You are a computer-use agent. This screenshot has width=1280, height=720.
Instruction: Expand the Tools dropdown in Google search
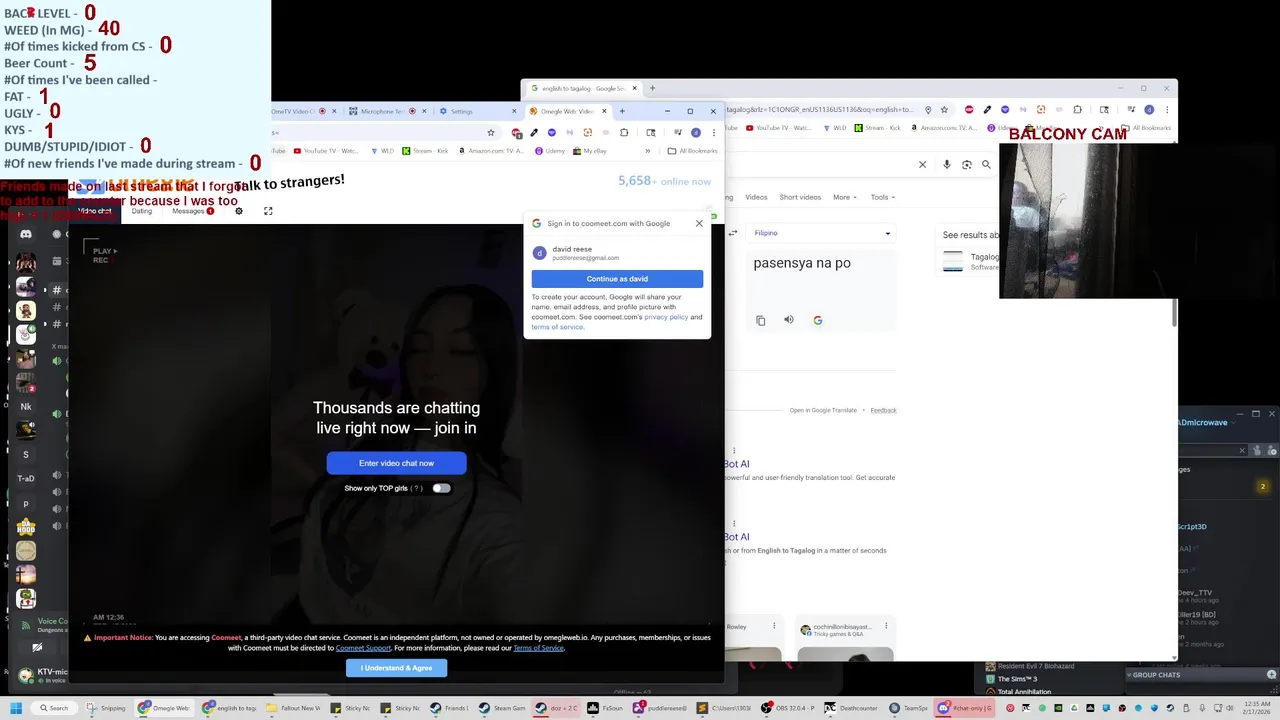pos(882,197)
